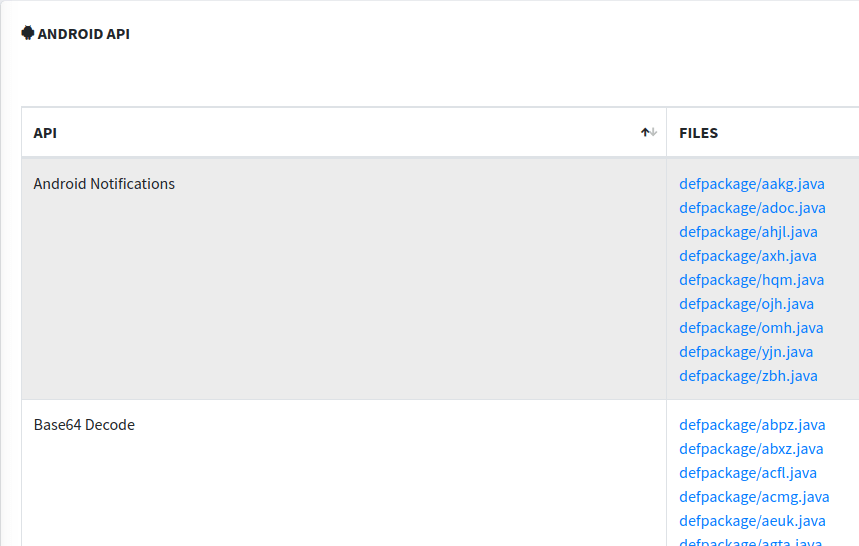The image size is (859, 546).
Task: Click the FILES column header
Action: click(x=763, y=133)
